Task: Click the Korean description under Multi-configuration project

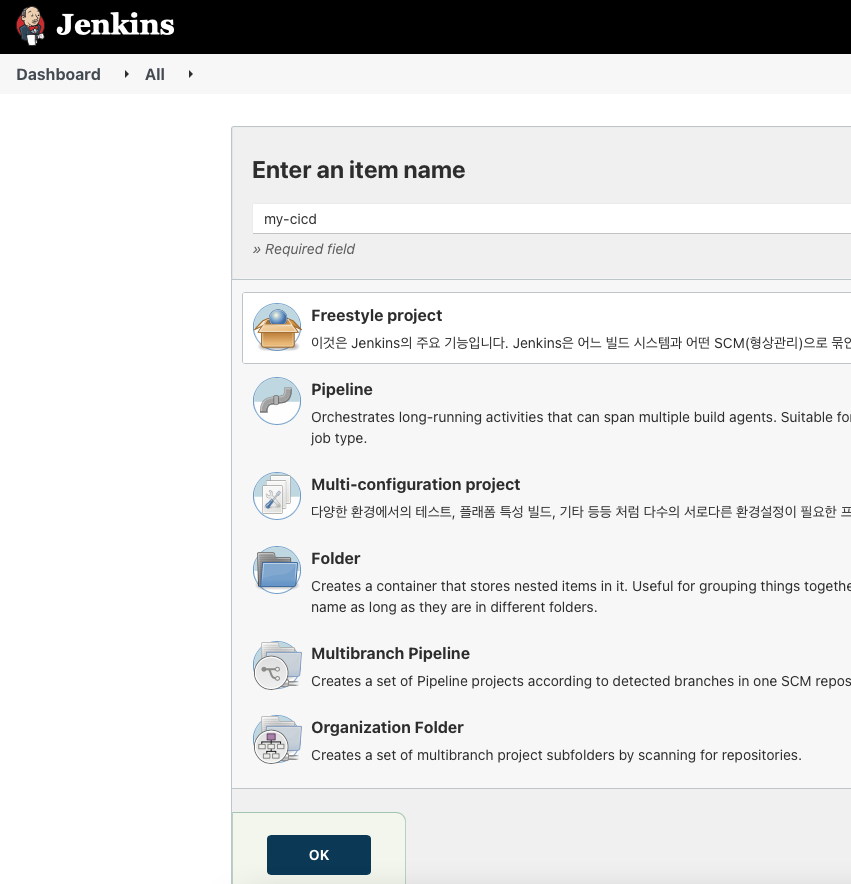Action: pos(581,512)
